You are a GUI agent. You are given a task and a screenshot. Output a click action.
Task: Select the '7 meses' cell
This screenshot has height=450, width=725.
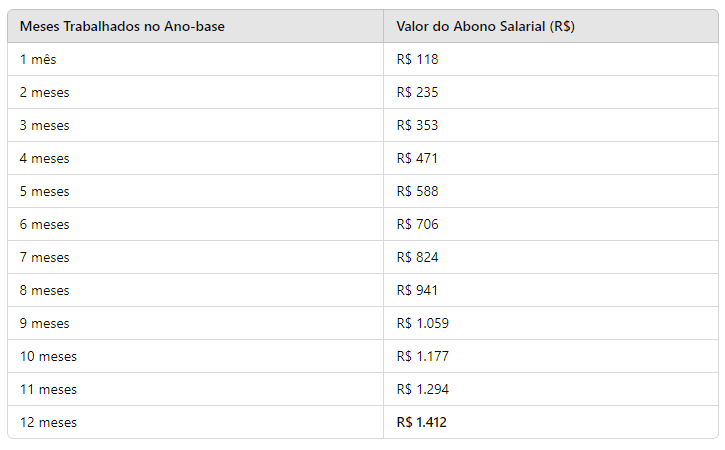[45, 257]
